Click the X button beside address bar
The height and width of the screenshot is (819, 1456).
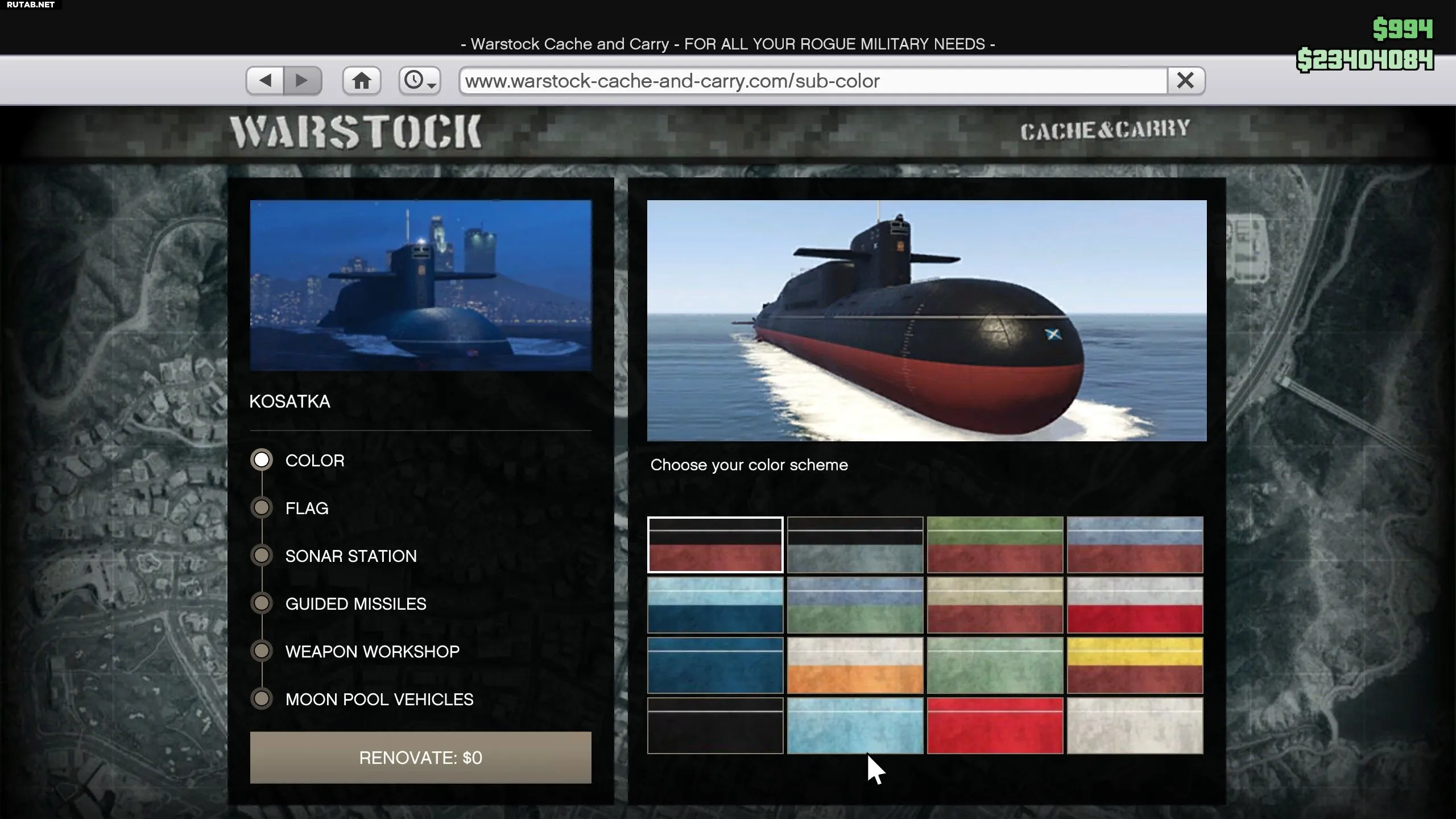click(1185, 80)
